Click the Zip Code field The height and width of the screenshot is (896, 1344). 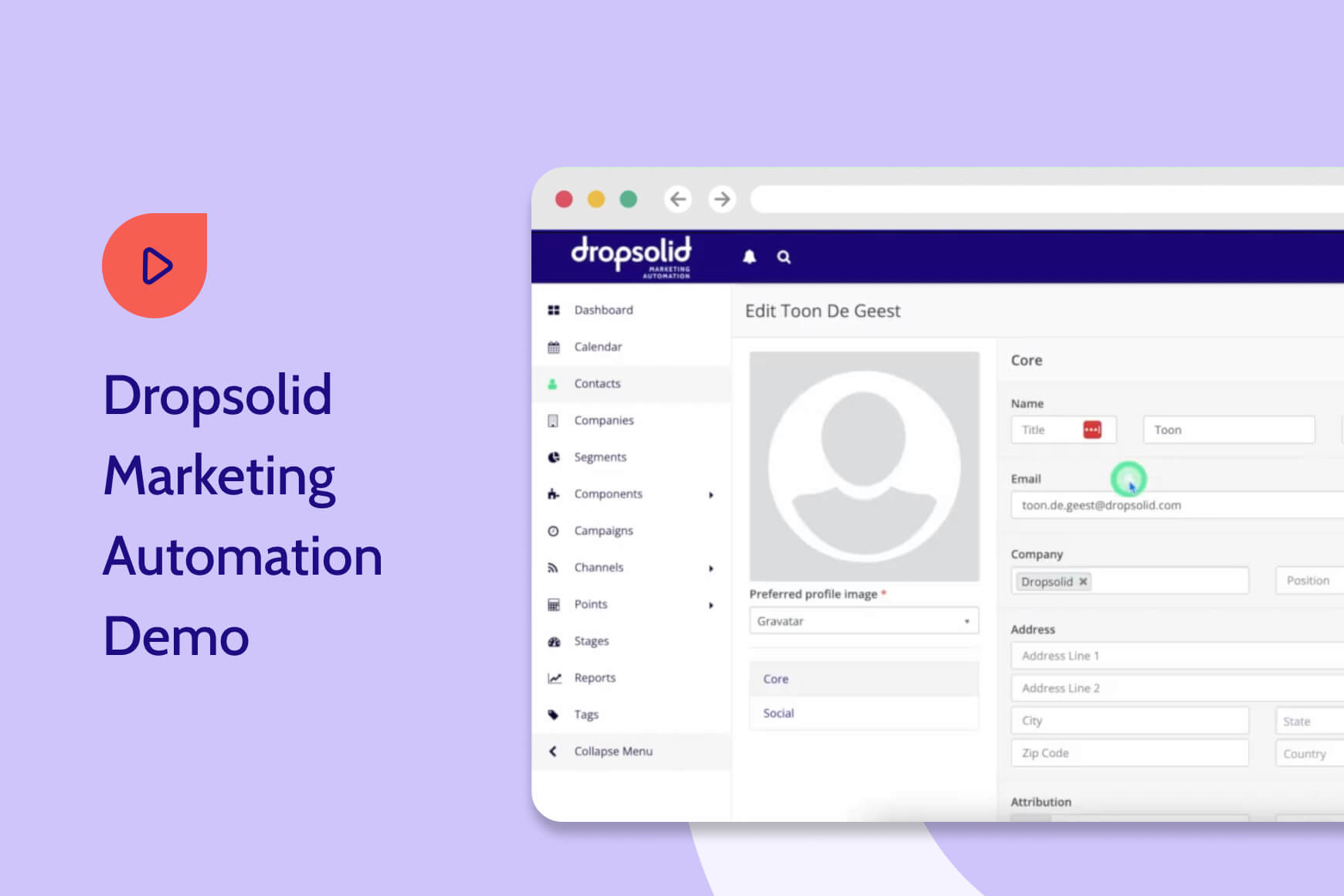[x=1129, y=753]
